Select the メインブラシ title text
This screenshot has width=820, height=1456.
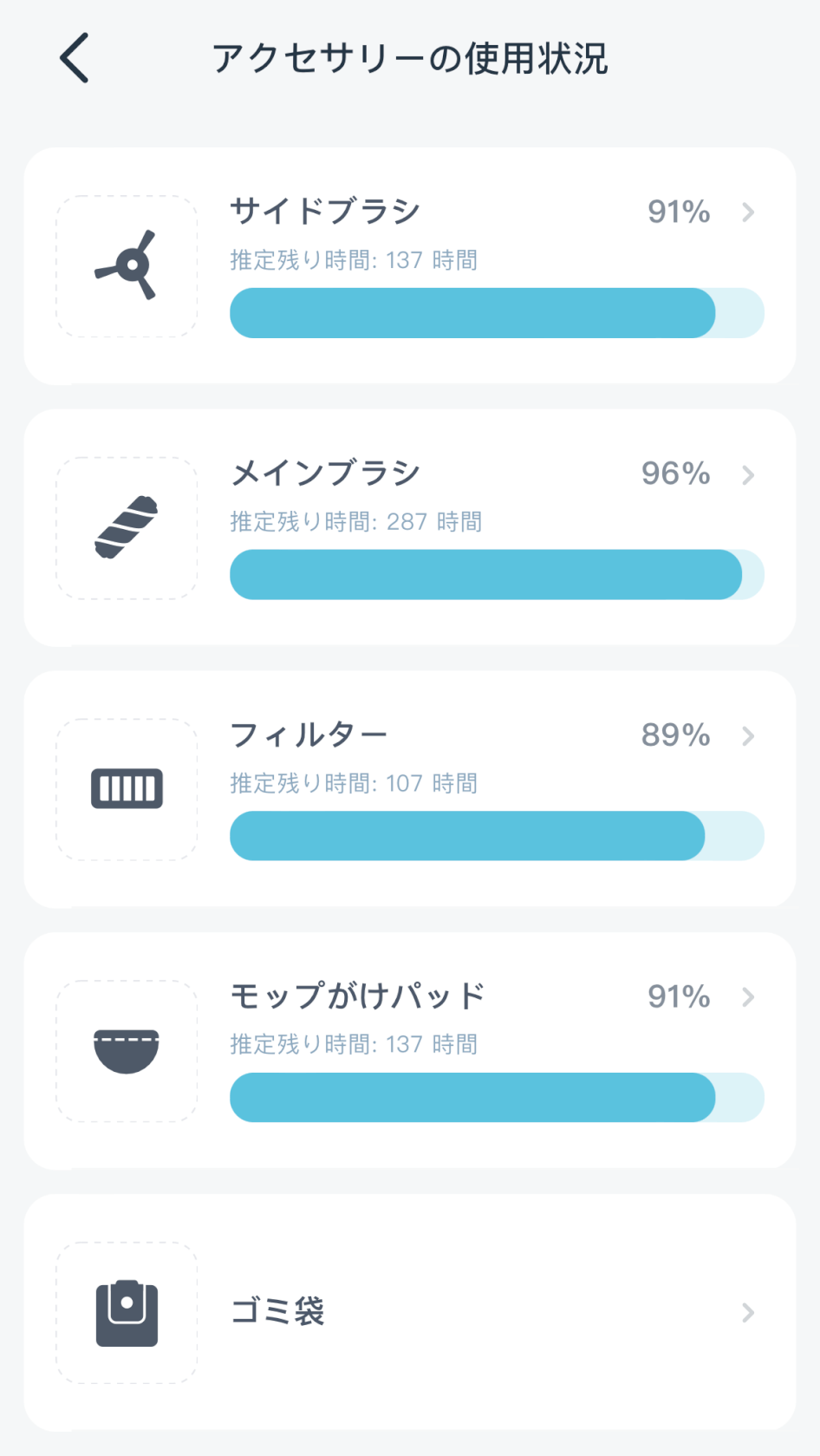point(325,473)
